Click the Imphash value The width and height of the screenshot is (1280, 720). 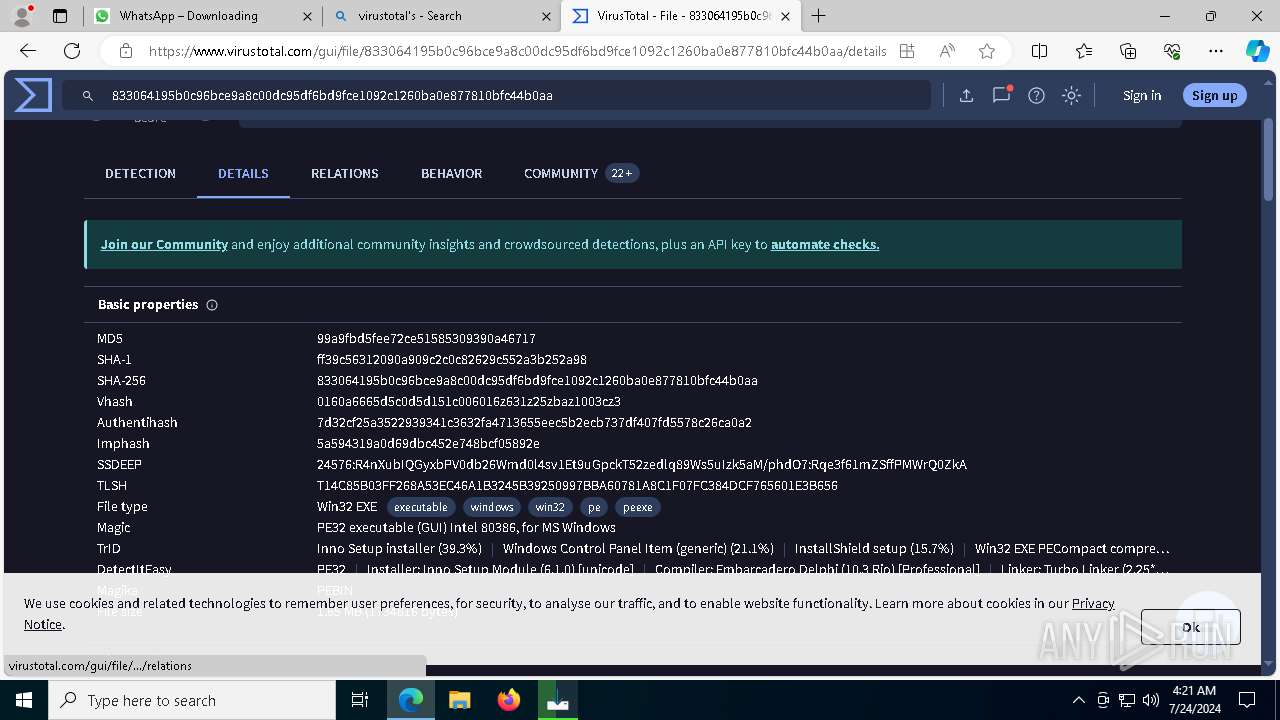click(428, 444)
